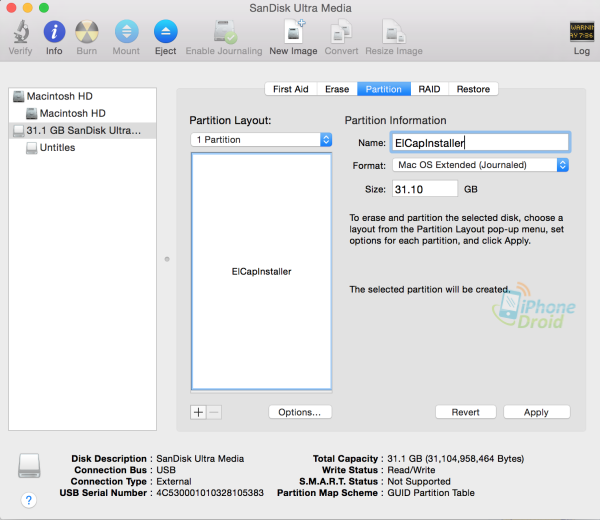Click the help question mark button
Screen dimensions: 600x520
coord(29,500)
